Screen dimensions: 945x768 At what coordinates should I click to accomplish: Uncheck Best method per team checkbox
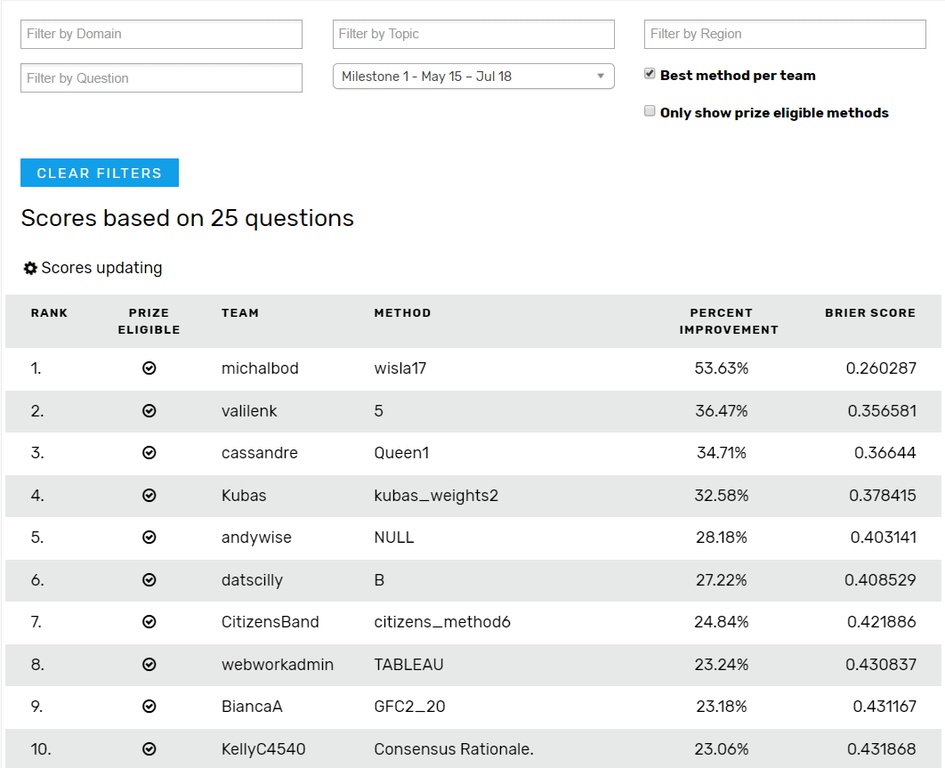click(650, 74)
